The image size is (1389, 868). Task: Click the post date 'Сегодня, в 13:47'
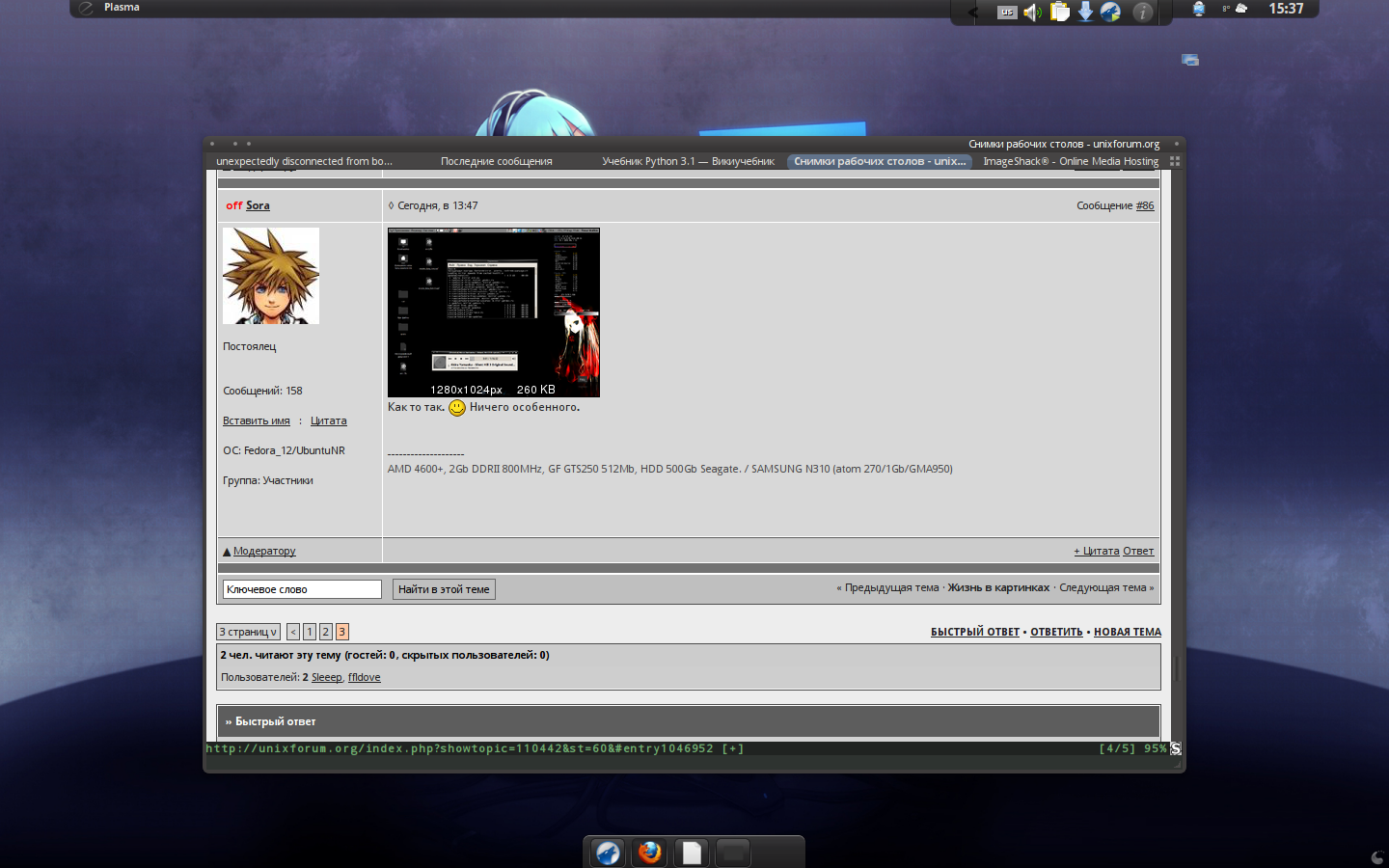tap(437, 205)
